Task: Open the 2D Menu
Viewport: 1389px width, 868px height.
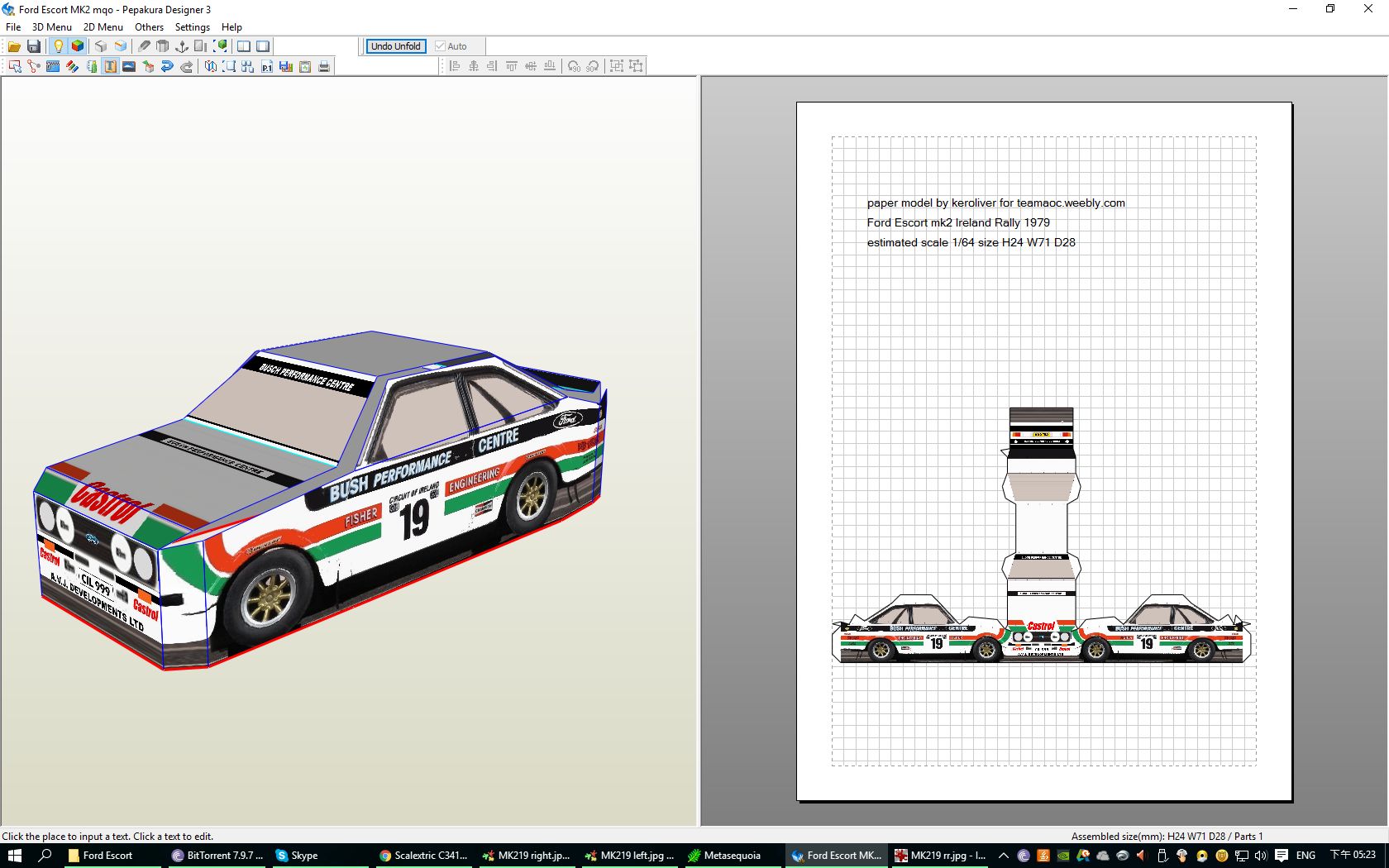Action: point(103,27)
